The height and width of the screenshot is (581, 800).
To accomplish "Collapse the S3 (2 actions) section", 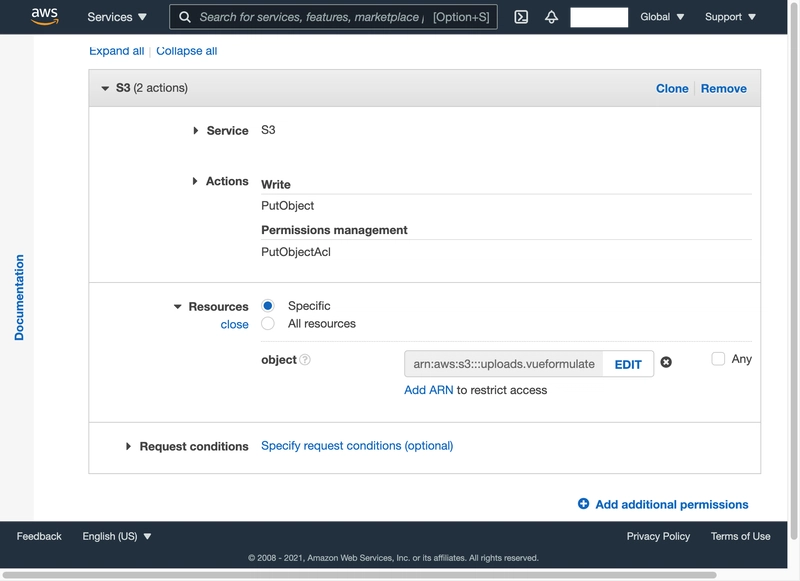I will pos(105,88).
